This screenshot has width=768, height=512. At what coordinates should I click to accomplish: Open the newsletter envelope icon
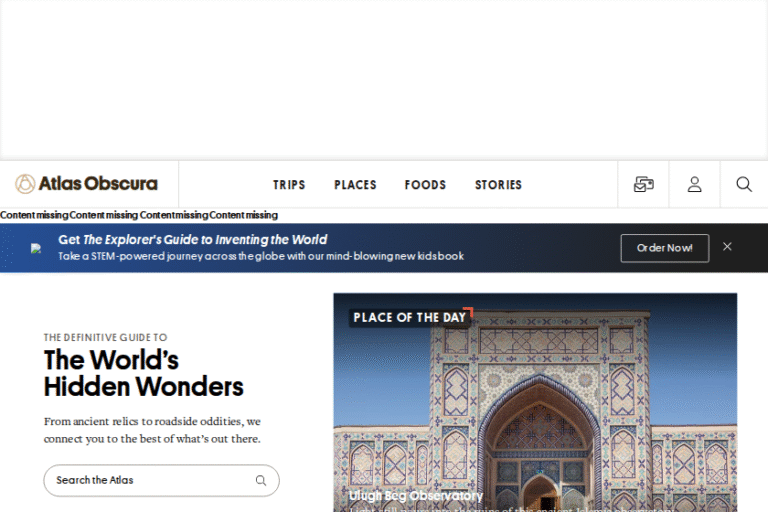[x=643, y=184]
